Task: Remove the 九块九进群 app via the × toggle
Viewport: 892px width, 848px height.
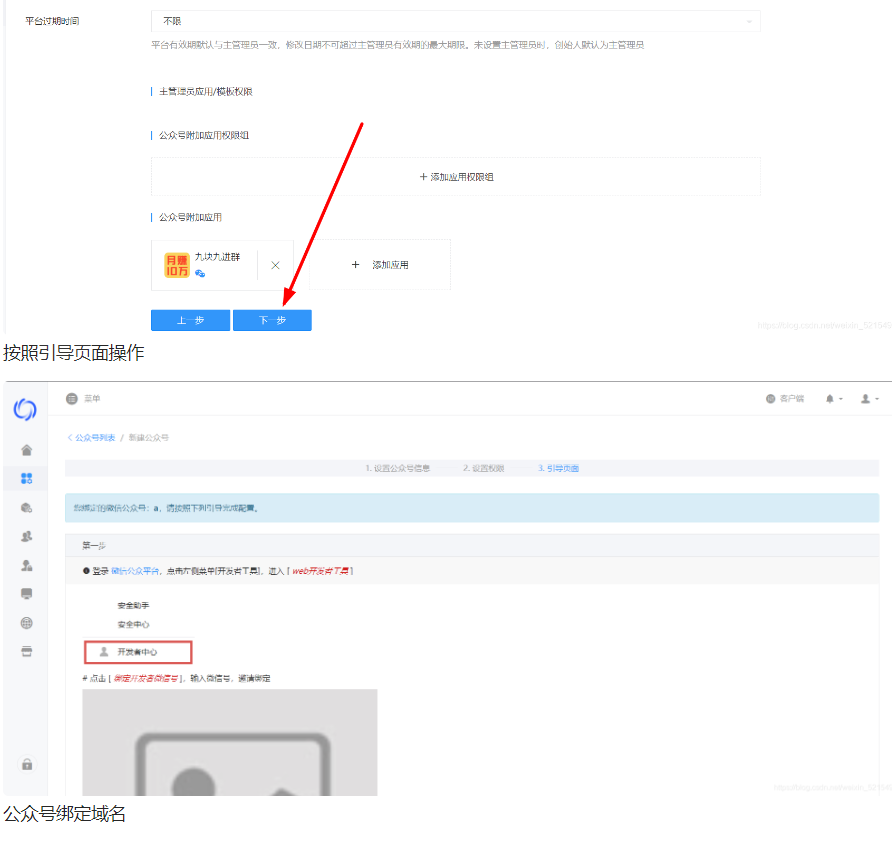Action: click(275, 264)
